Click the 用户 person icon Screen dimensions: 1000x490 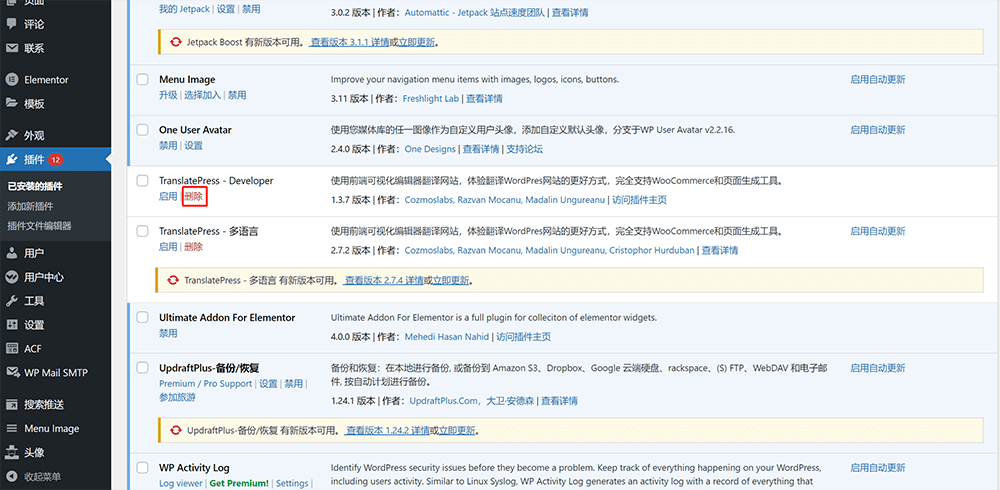click(x=11, y=253)
